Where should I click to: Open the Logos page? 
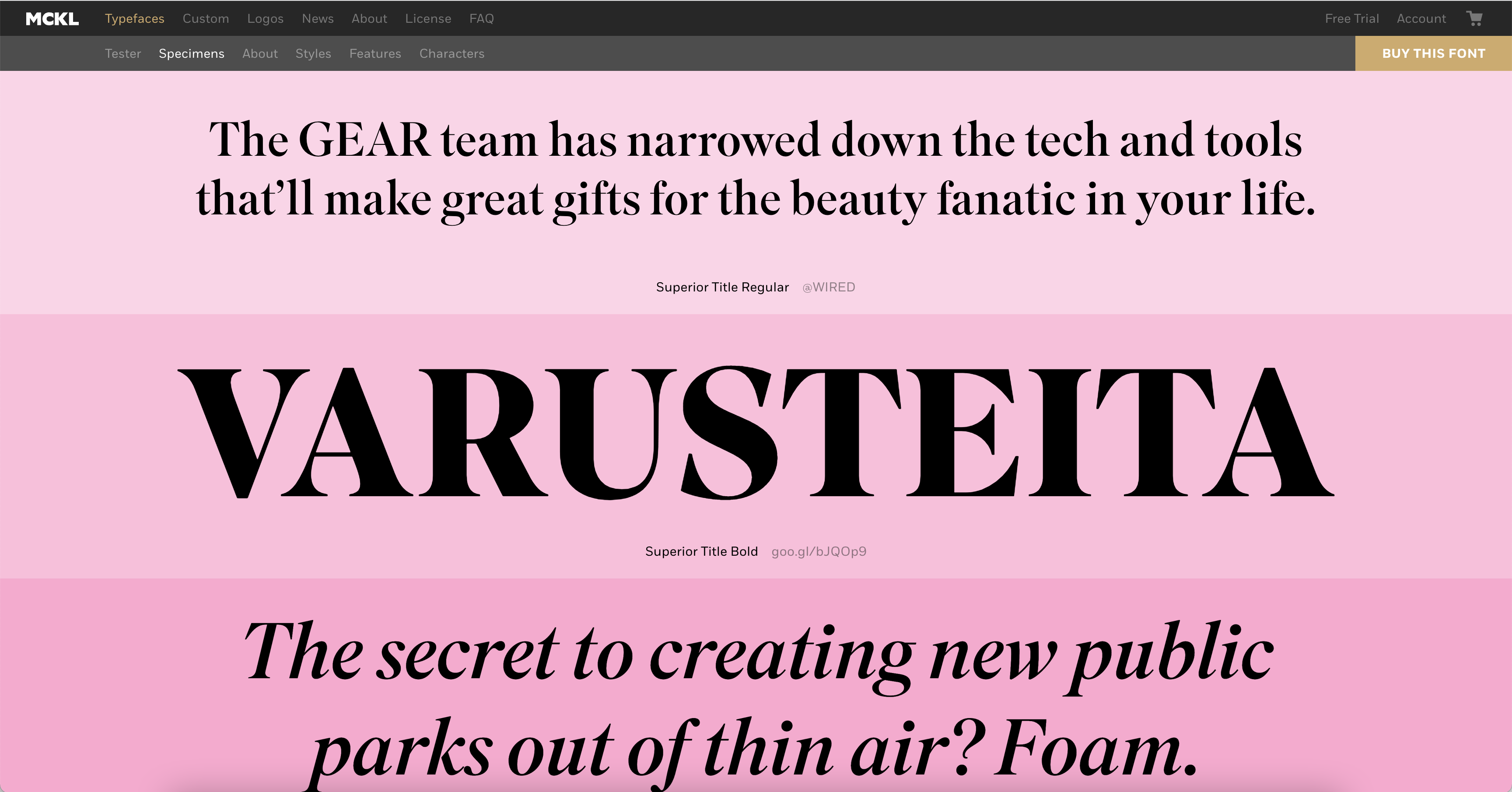click(265, 19)
